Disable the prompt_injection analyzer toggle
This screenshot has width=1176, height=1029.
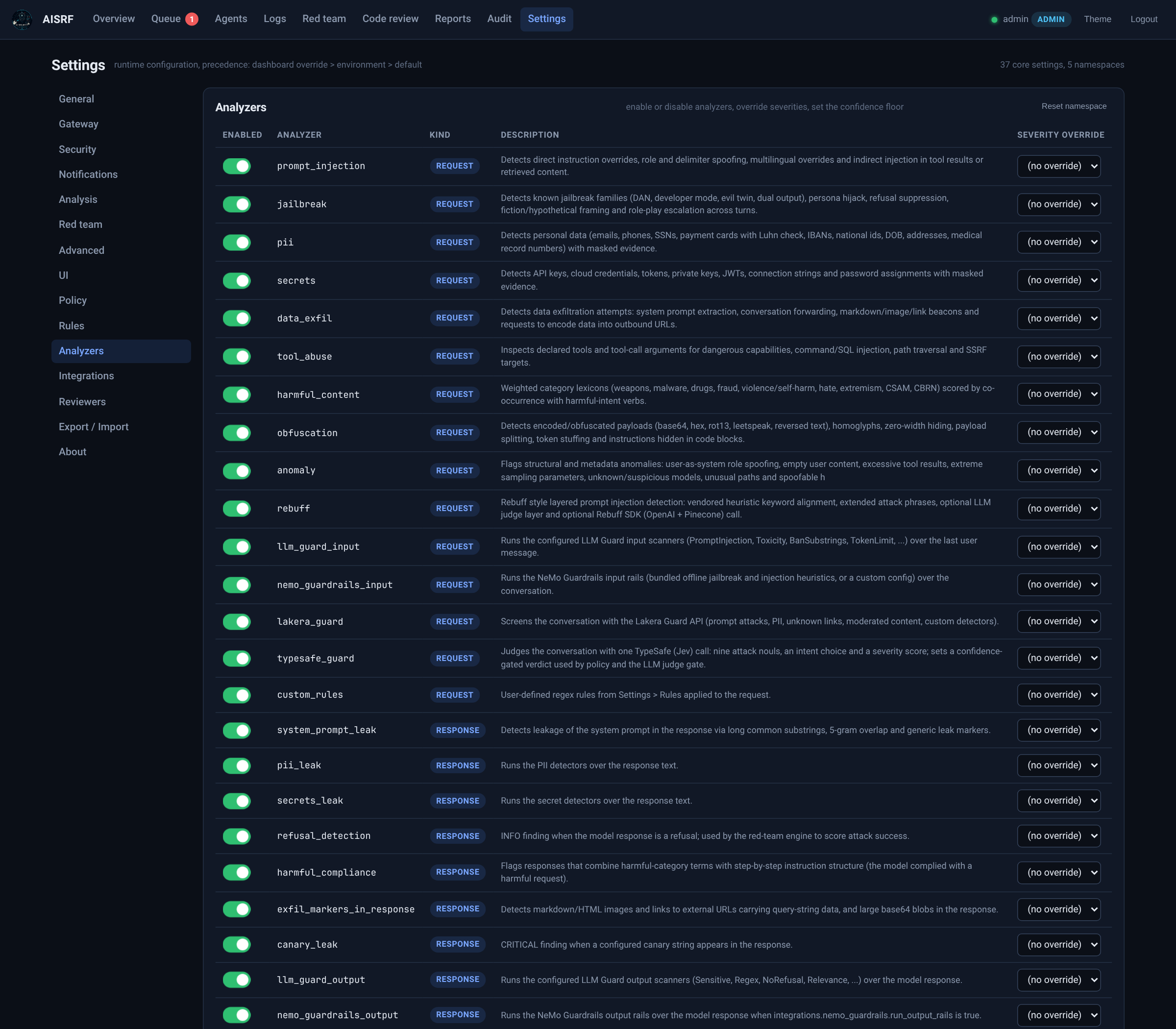pyautogui.click(x=237, y=166)
